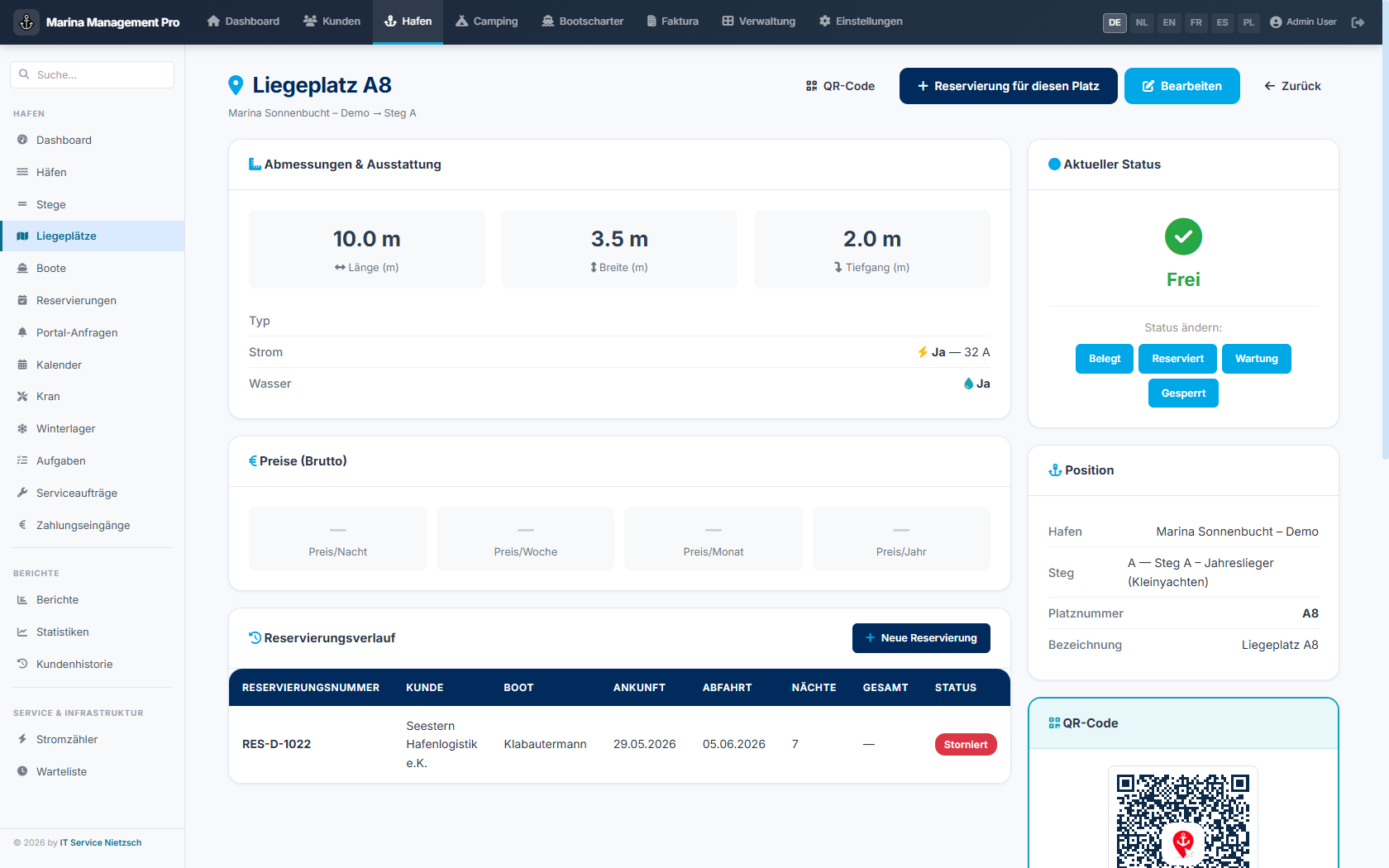This screenshot has height=868, width=1389.
Task: Switch language to PL
Action: (x=1249, y=22)
